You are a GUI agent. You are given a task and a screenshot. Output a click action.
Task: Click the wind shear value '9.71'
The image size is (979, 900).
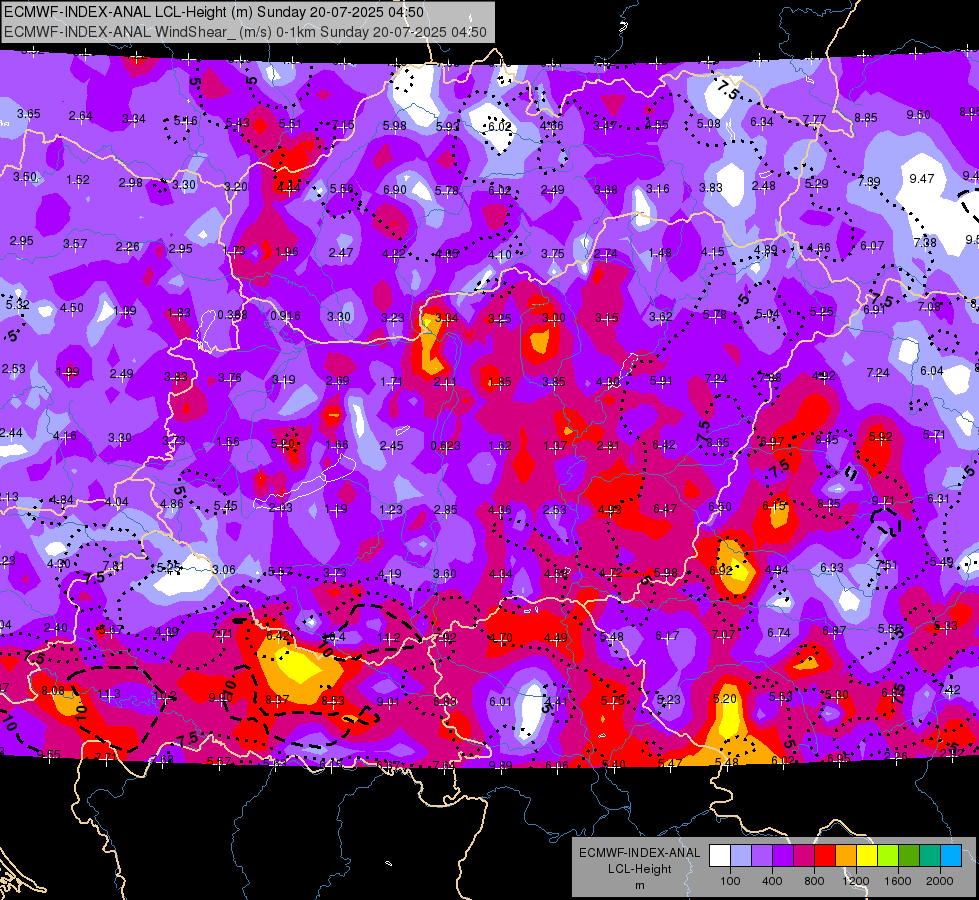click(x=882, y=500)
